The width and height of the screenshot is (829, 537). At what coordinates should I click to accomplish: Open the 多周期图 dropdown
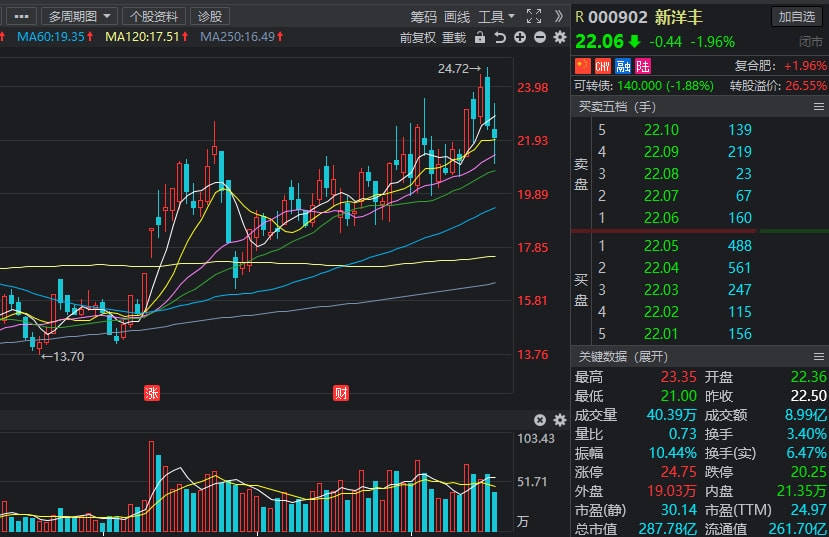pos(79,16)
